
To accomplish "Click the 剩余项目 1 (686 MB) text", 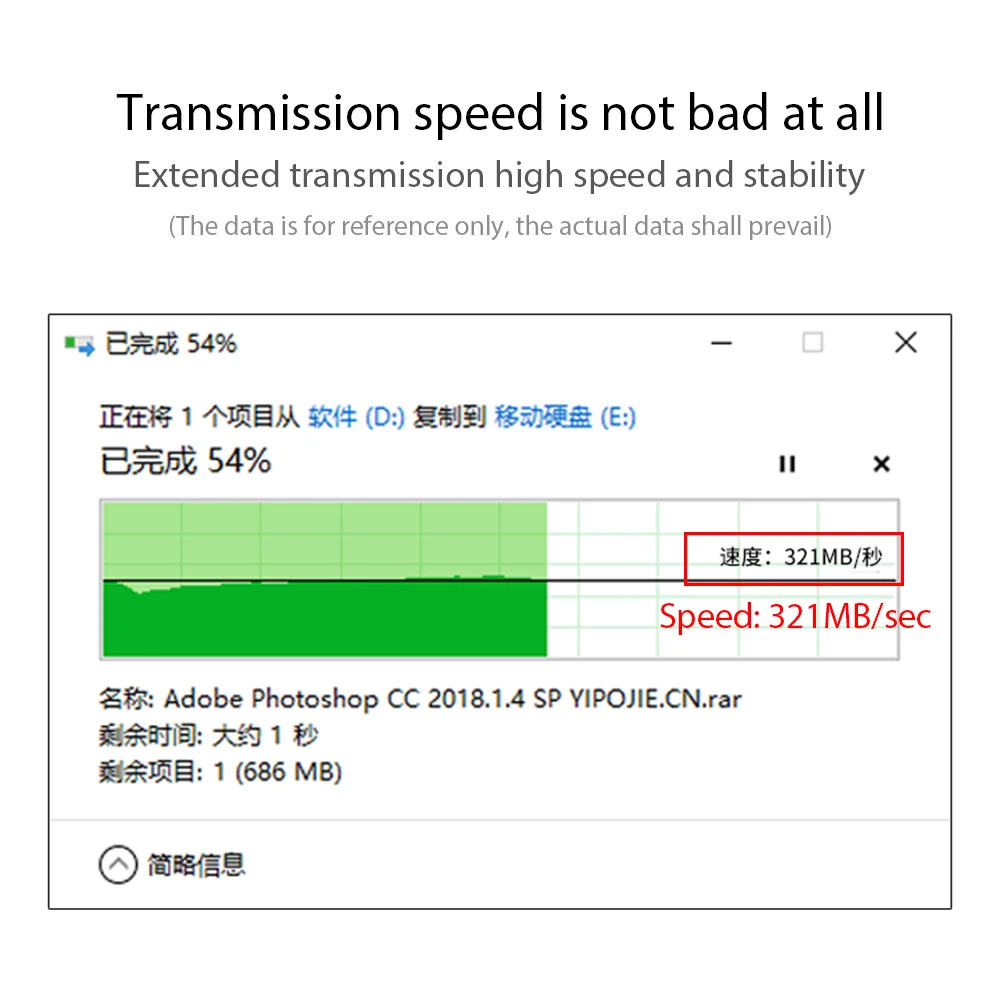I will (x=220, y=772).
